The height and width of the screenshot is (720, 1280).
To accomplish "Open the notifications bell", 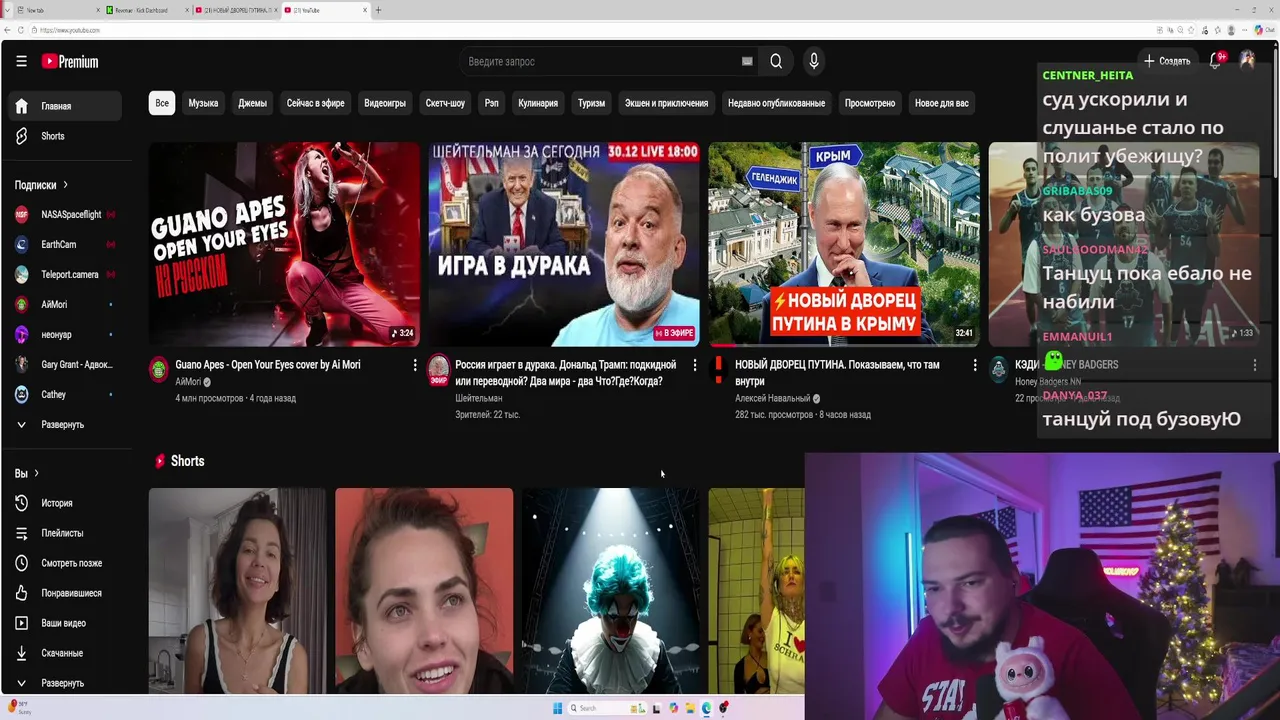I will pyautogui.click(x=1216, y=61).
